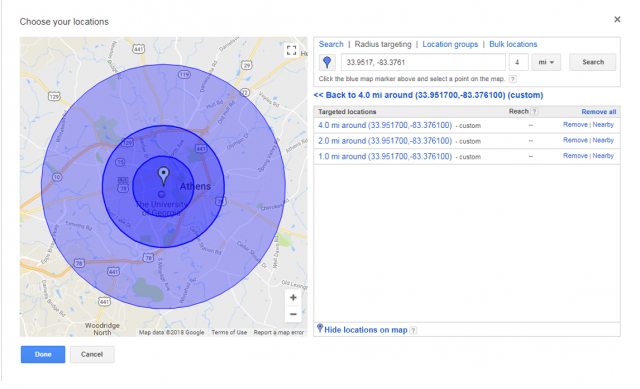Switch to the Search tab
Viewport: 640px width, 389px height.
pyautogui.click(x=331, y=44)
